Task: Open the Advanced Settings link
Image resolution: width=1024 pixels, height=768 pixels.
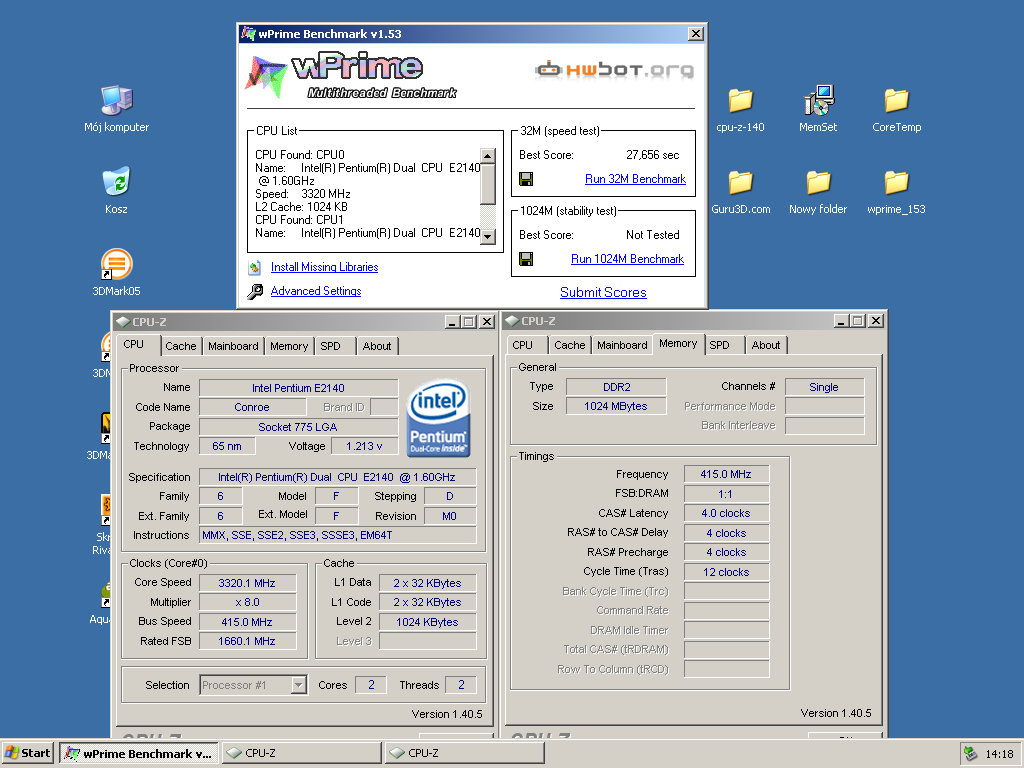Action: pos(316,291)
